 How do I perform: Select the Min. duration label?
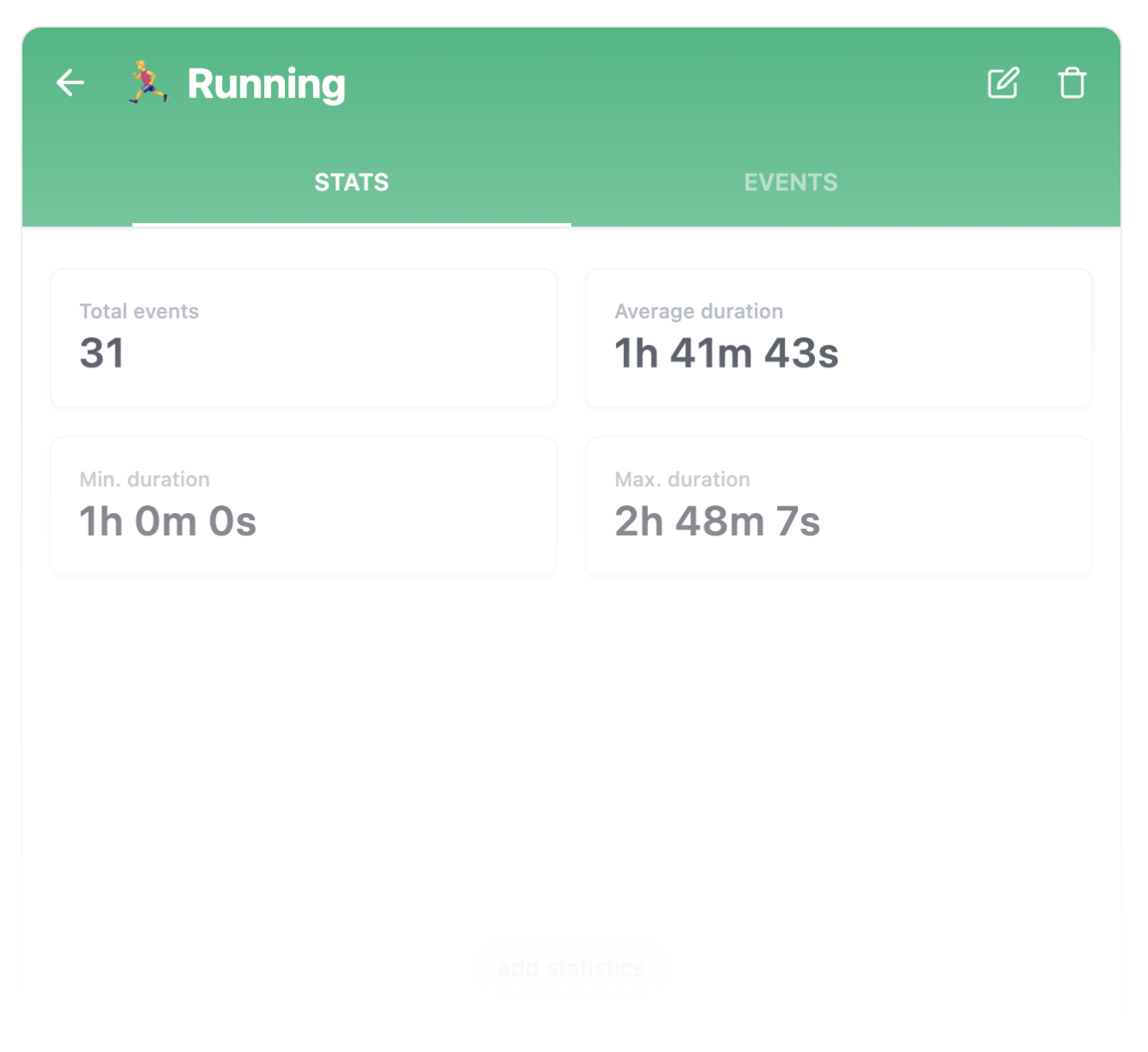click(145, 480)
